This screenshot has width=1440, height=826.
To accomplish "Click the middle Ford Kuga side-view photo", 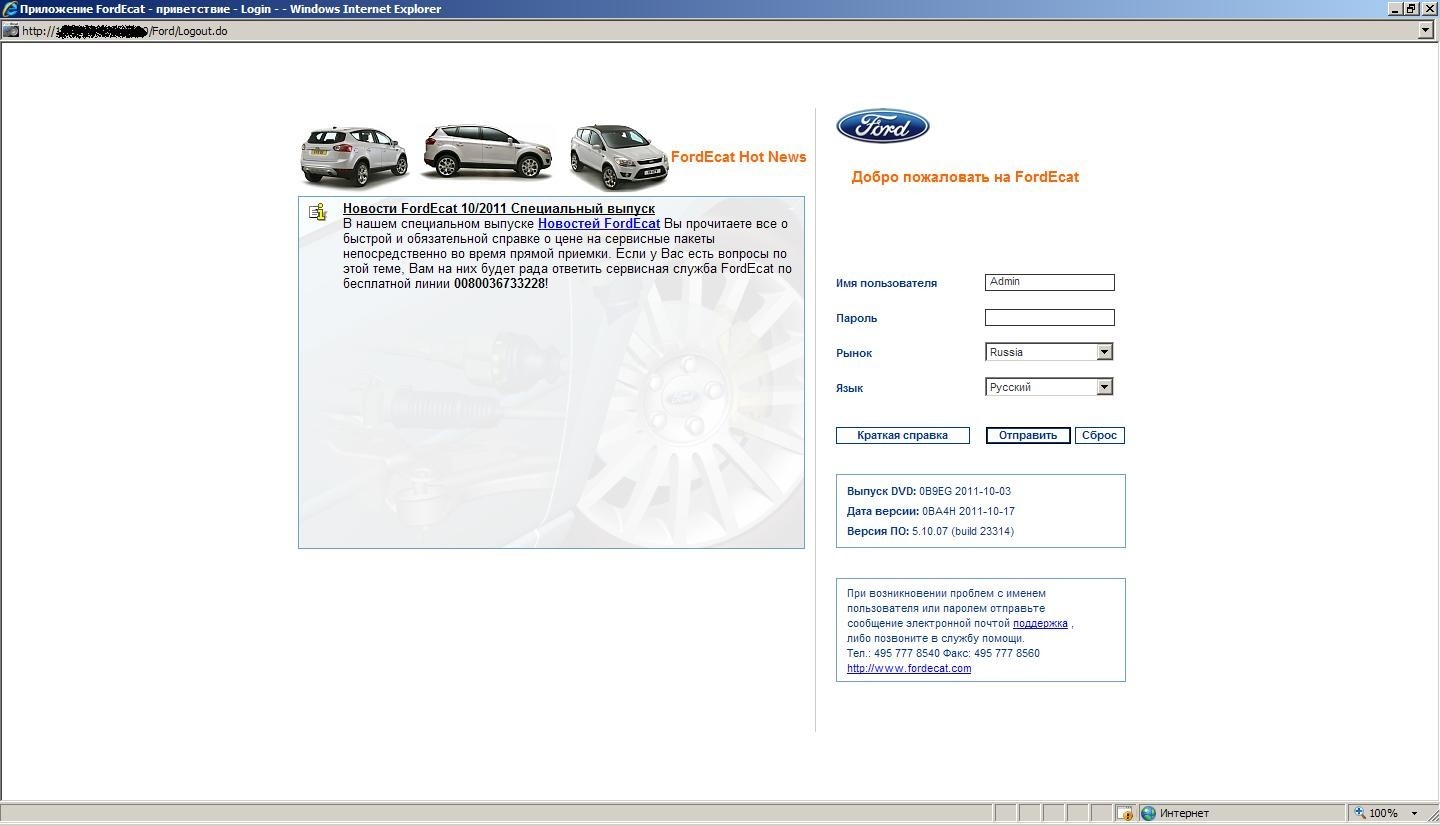I will [x=487, y=151].
